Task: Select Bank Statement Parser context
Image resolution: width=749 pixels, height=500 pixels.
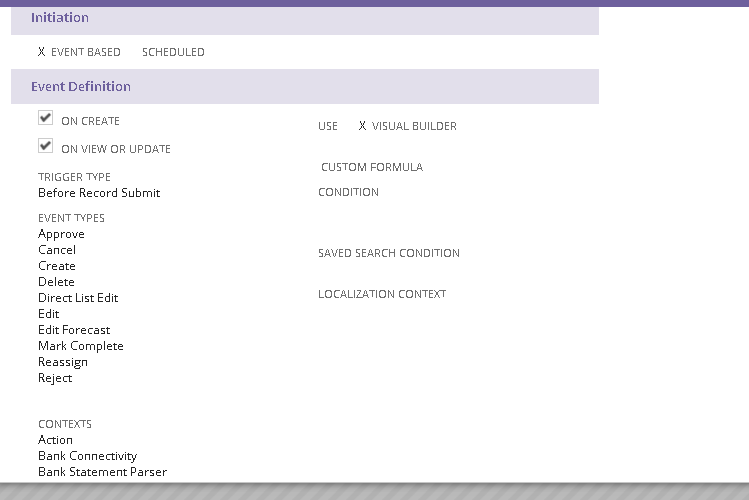Action: point(103,472)
